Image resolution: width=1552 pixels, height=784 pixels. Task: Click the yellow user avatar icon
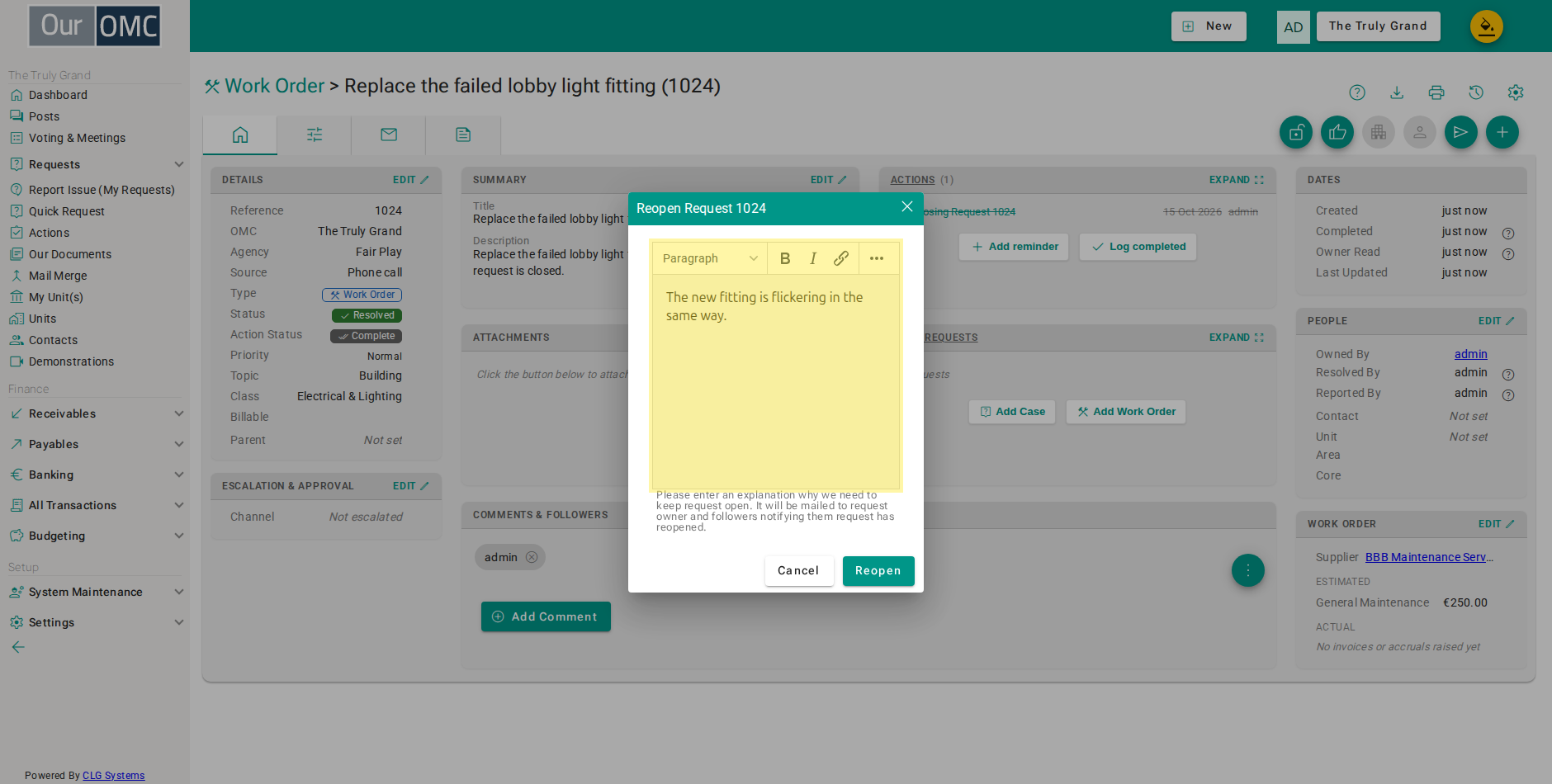[x=1487, y=26]
